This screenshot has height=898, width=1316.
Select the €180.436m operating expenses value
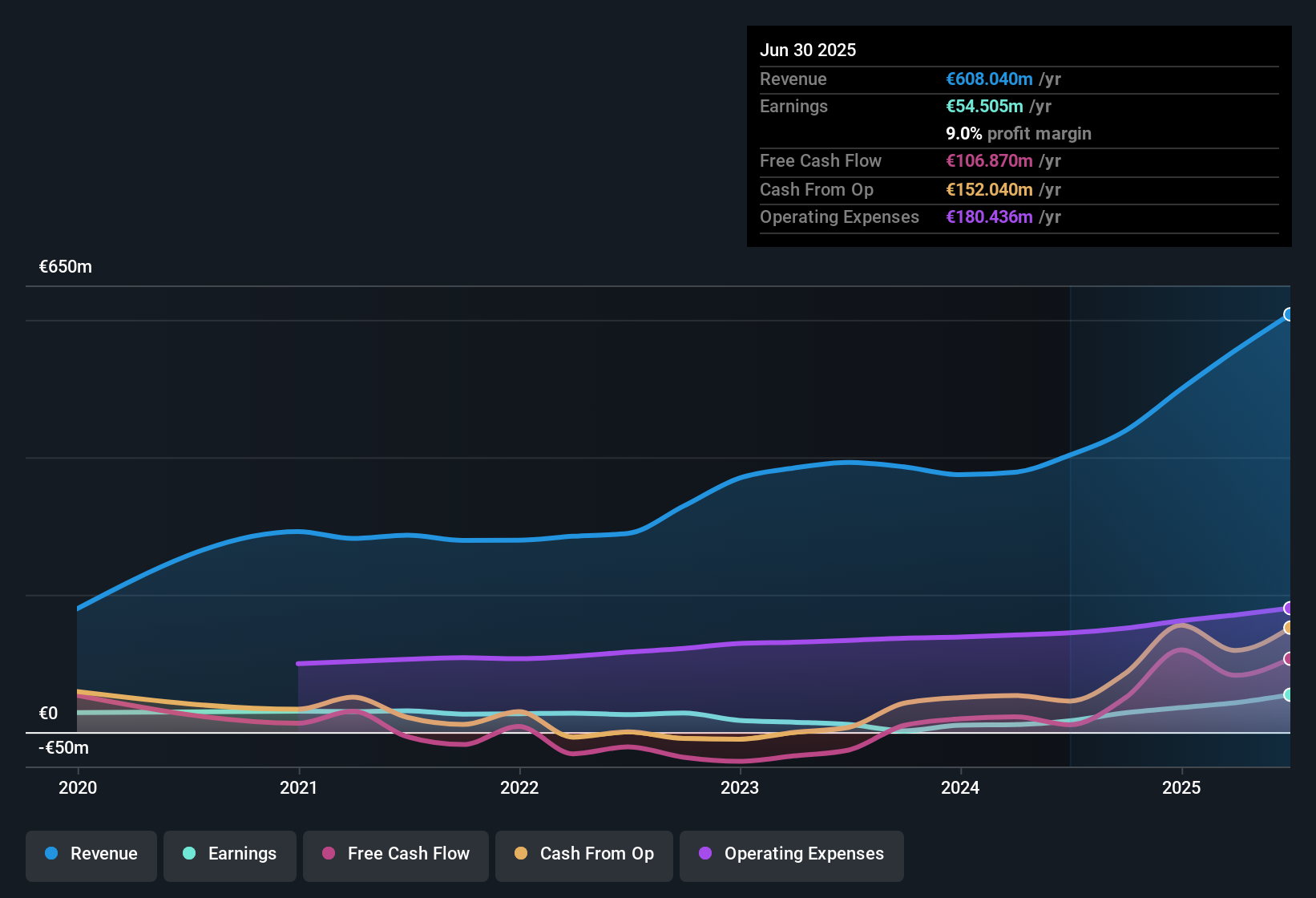[x=989, y=217]
